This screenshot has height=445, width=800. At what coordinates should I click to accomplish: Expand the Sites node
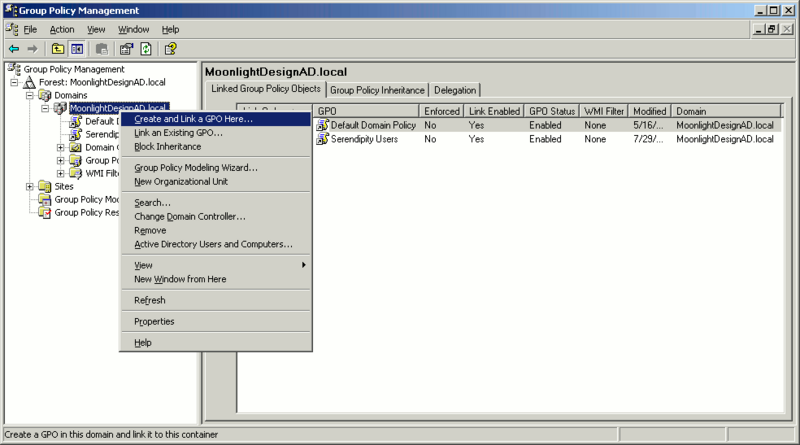click(x=30, y=187)
